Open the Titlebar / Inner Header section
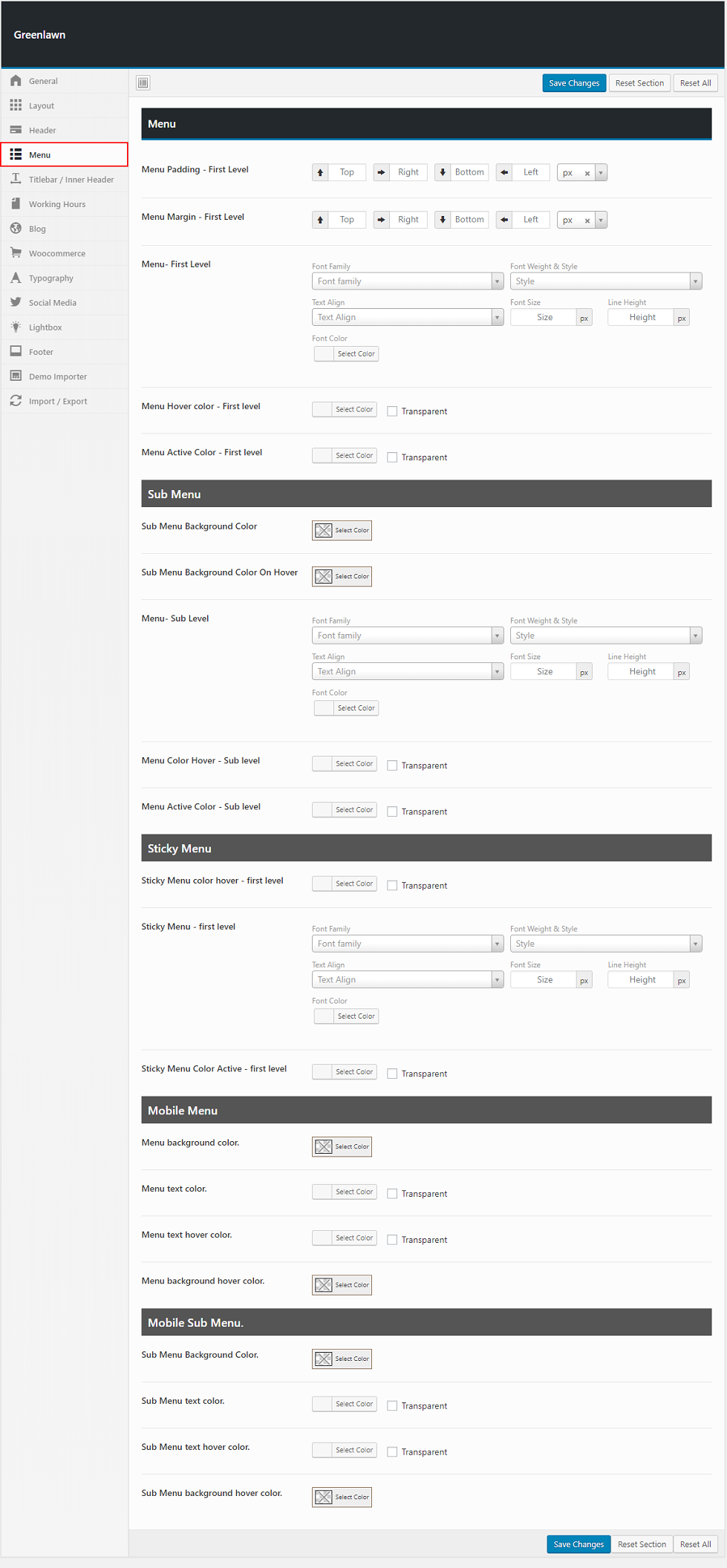Image resolution: width=727 pixels, height=1568 pixels. click(71, 180)
